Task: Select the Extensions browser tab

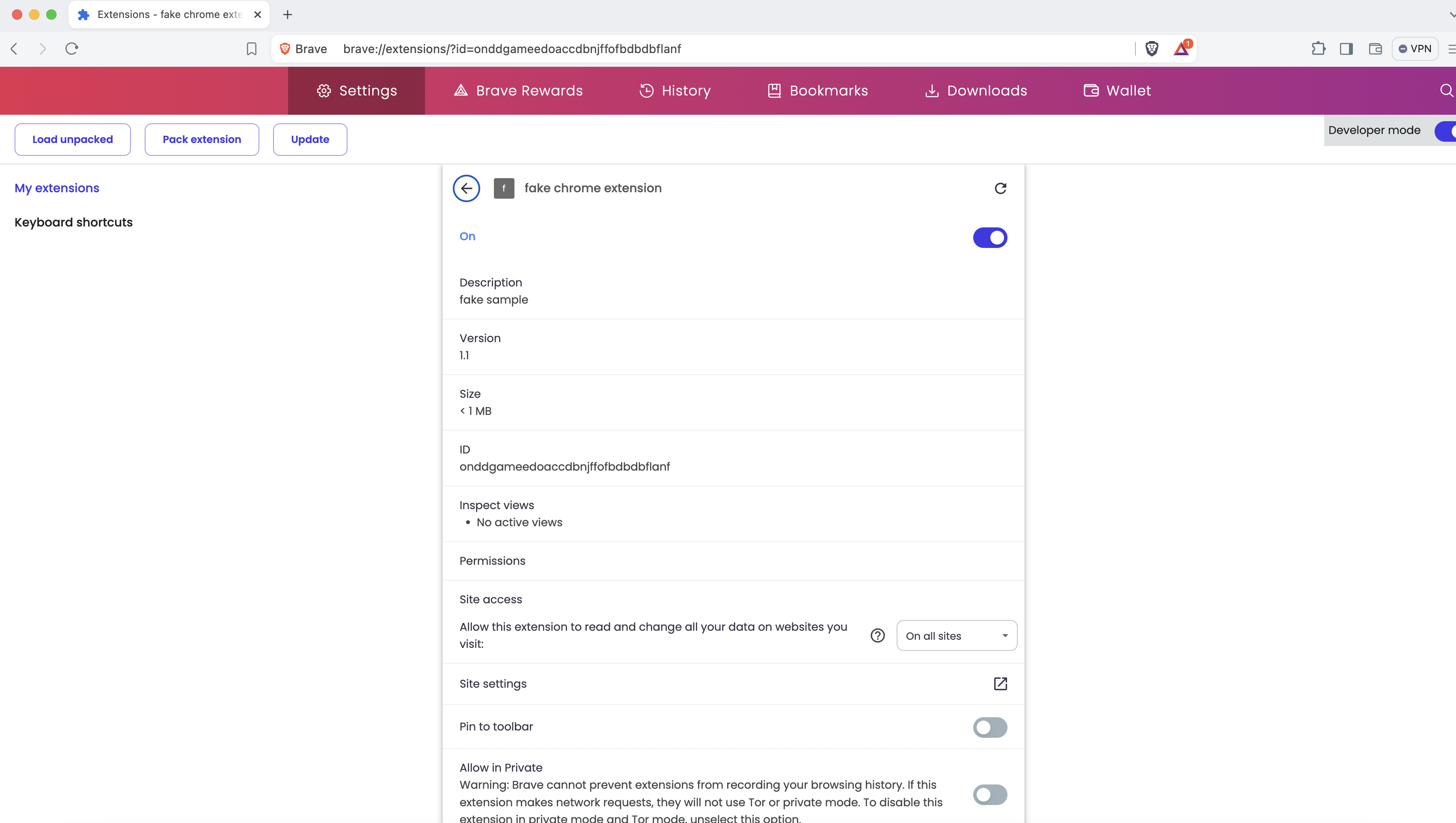Action: 169,15
